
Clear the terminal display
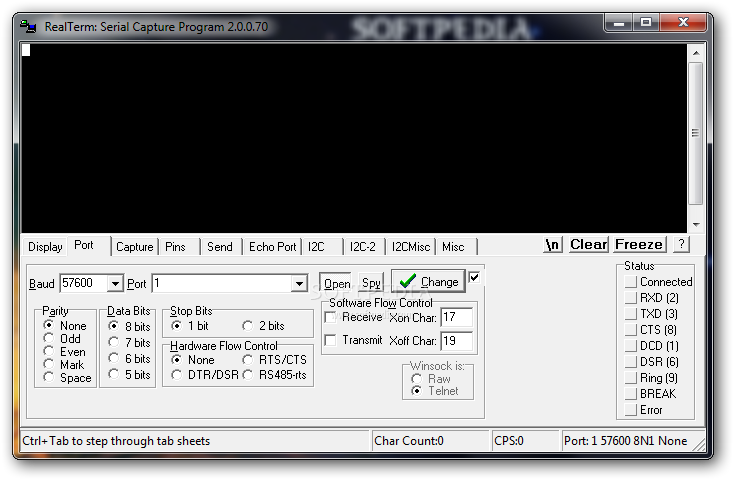pos(588,244)
